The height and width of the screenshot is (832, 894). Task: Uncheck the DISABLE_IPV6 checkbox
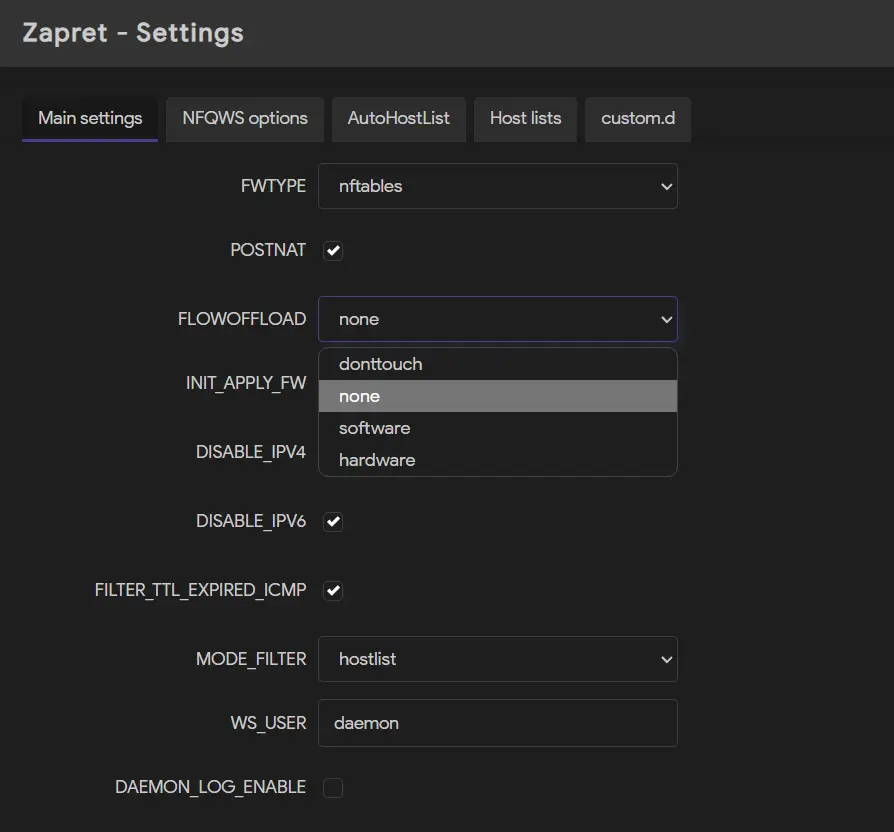pos(333,521)
